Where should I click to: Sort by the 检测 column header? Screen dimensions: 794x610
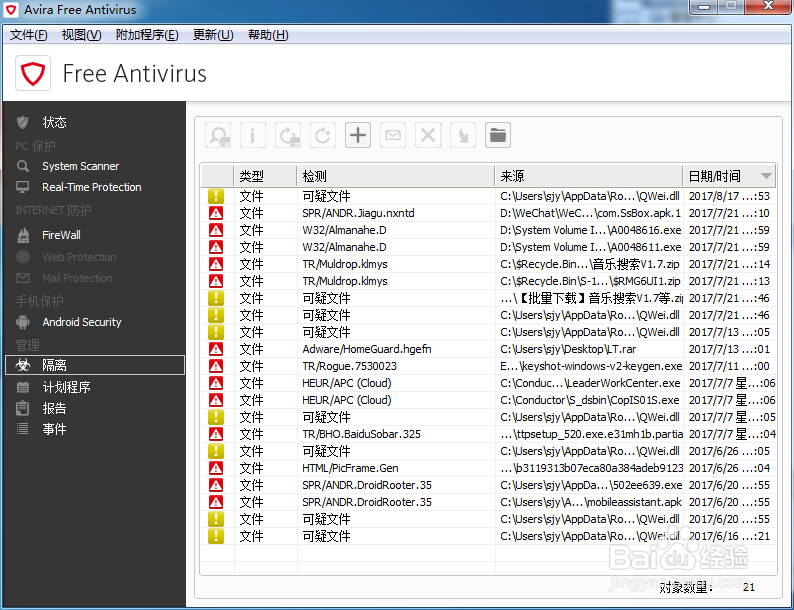coord(395,176)
